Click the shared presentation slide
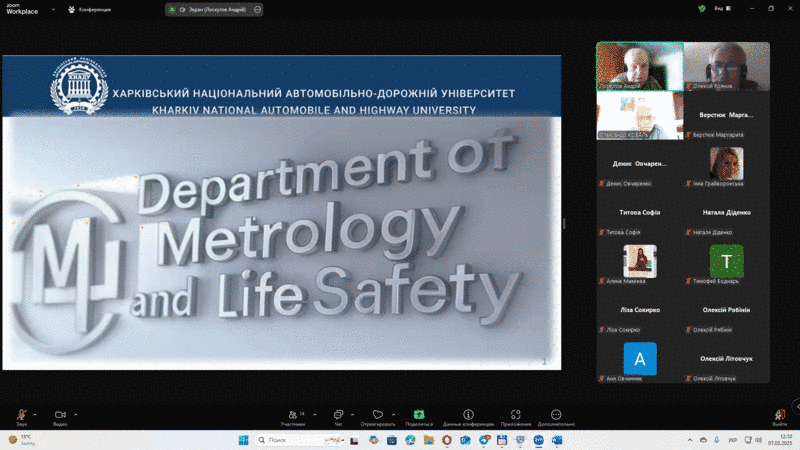 pos(282,212)
